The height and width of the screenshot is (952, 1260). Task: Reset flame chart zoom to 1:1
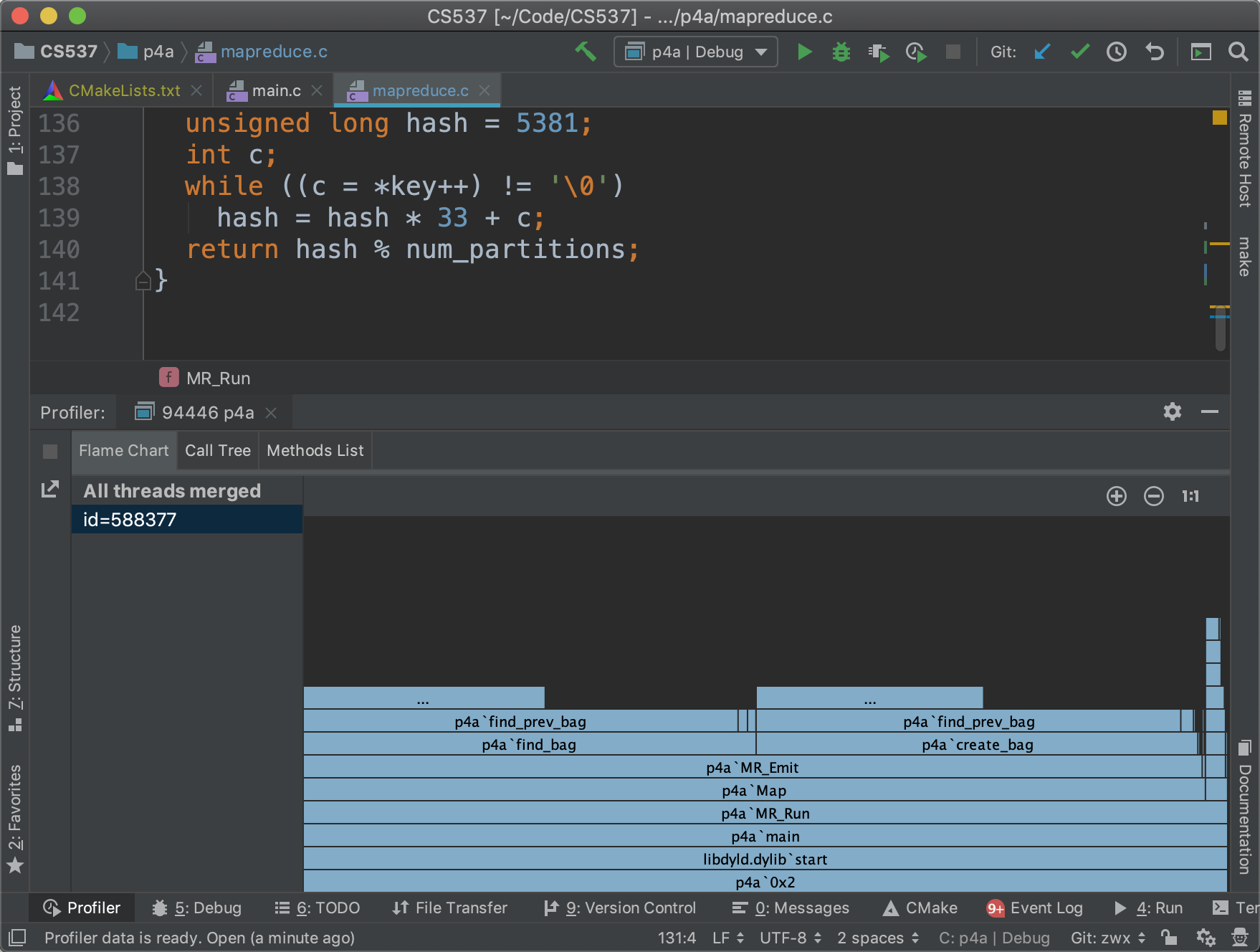[x=1190, y=496]
